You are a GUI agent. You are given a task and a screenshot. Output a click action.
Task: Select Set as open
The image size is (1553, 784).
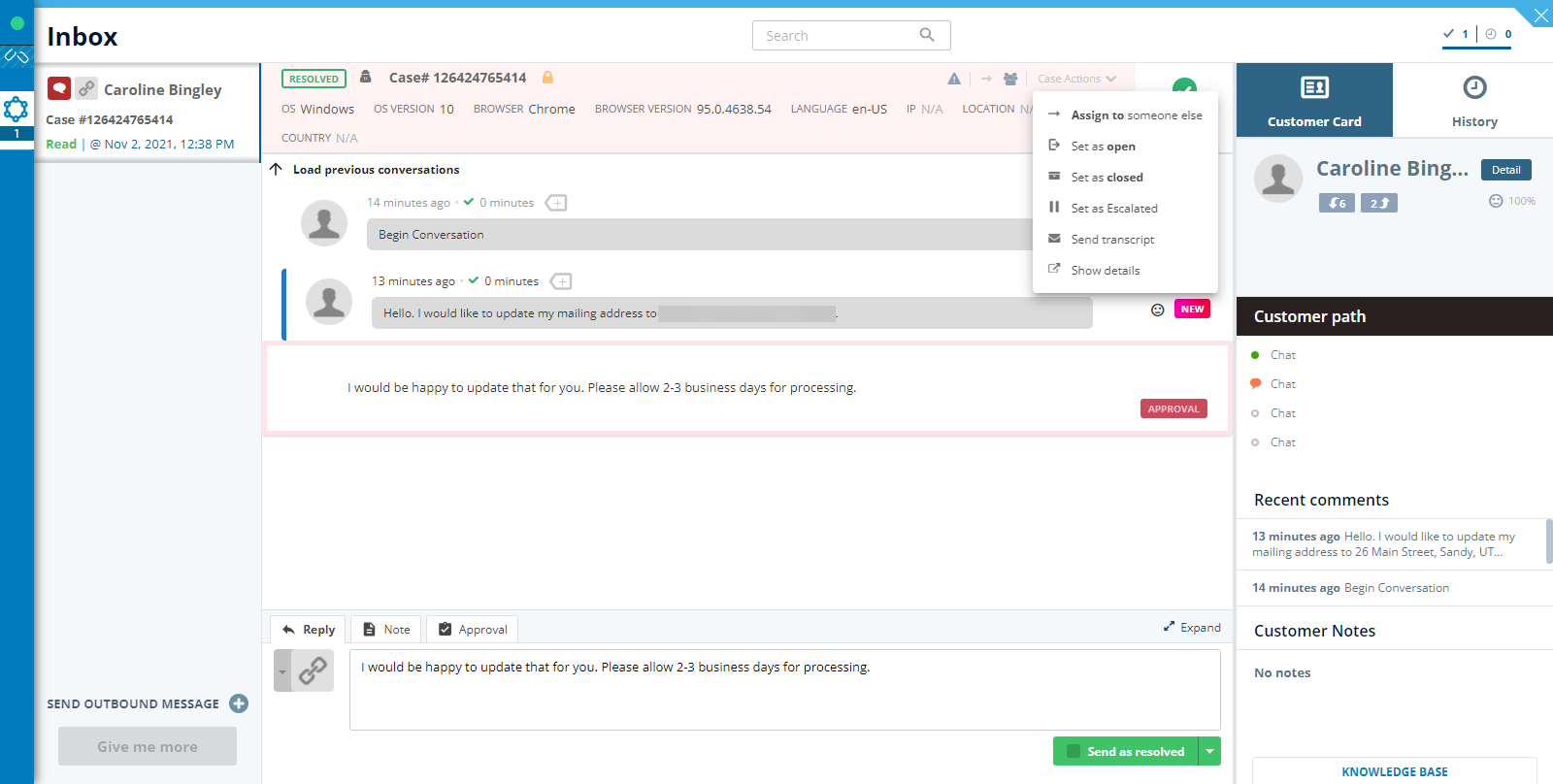pyautogui.click(x=1125, y=146)
